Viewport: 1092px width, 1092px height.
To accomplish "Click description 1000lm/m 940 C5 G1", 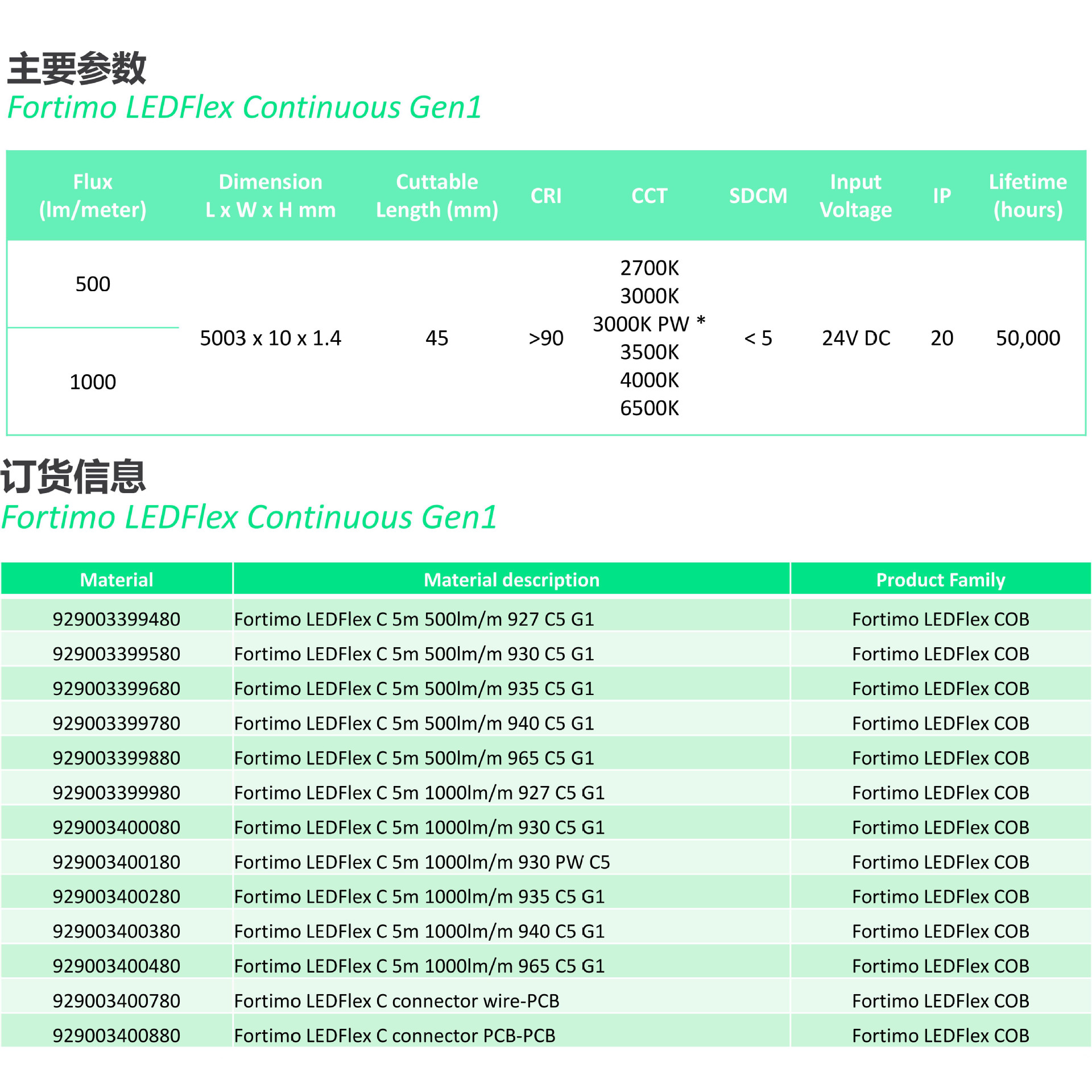I will 420,931.
